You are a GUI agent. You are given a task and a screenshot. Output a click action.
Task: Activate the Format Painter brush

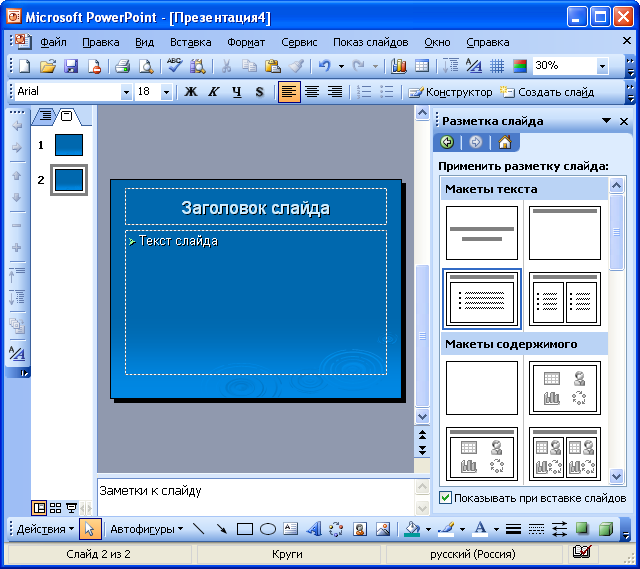(297, 66)
